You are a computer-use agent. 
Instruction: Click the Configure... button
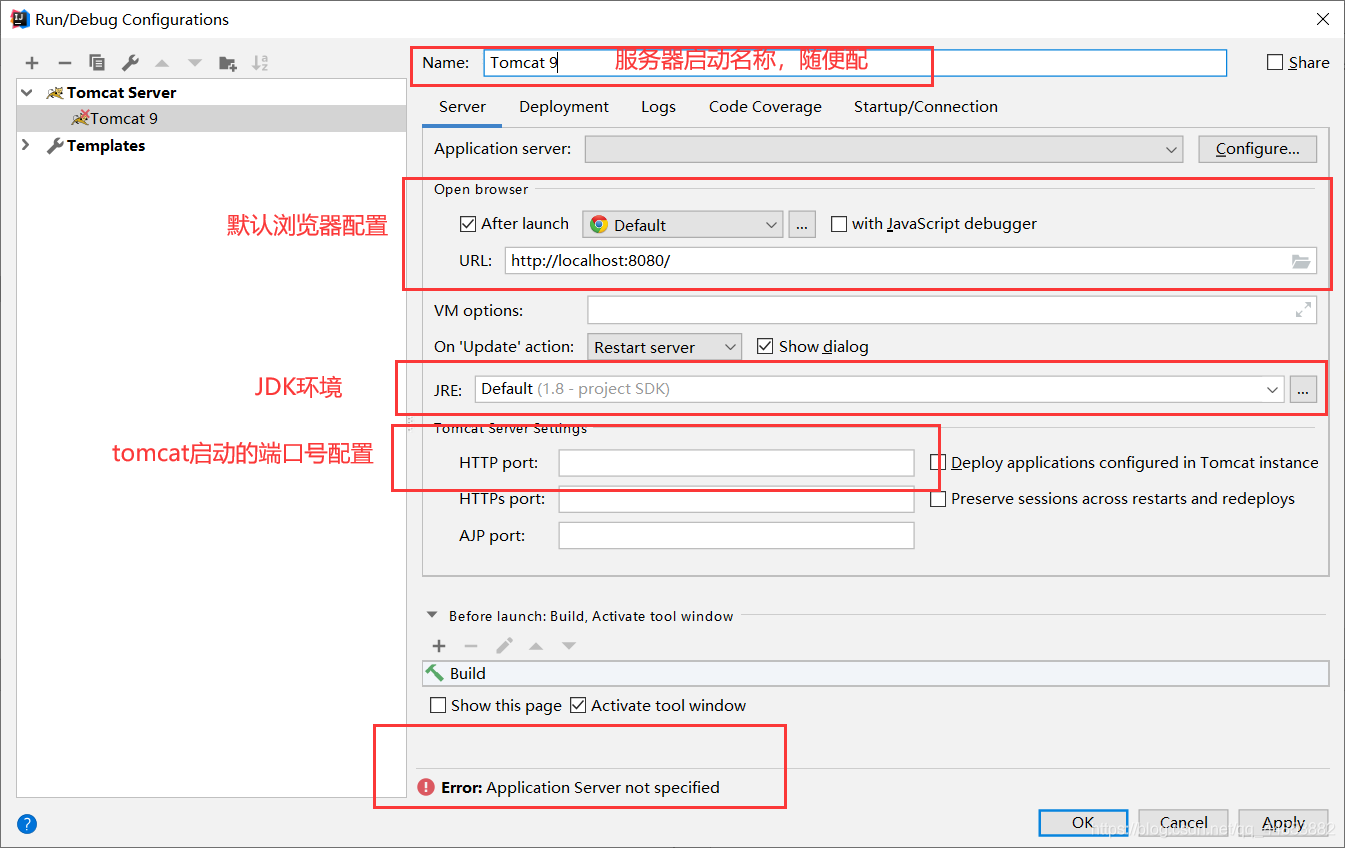pos(1257,149)
